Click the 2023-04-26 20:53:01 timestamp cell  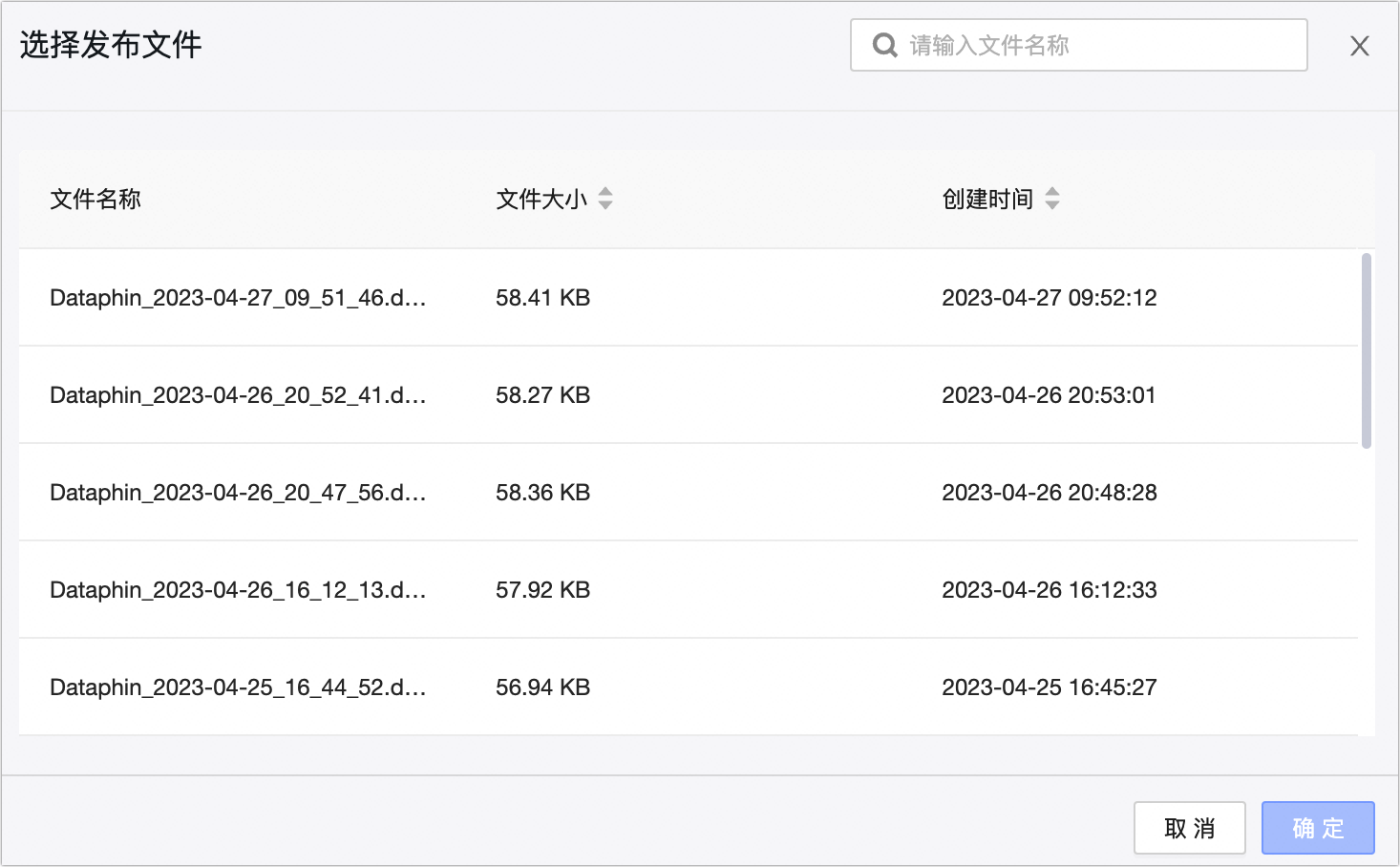(x=1049, y=395)
